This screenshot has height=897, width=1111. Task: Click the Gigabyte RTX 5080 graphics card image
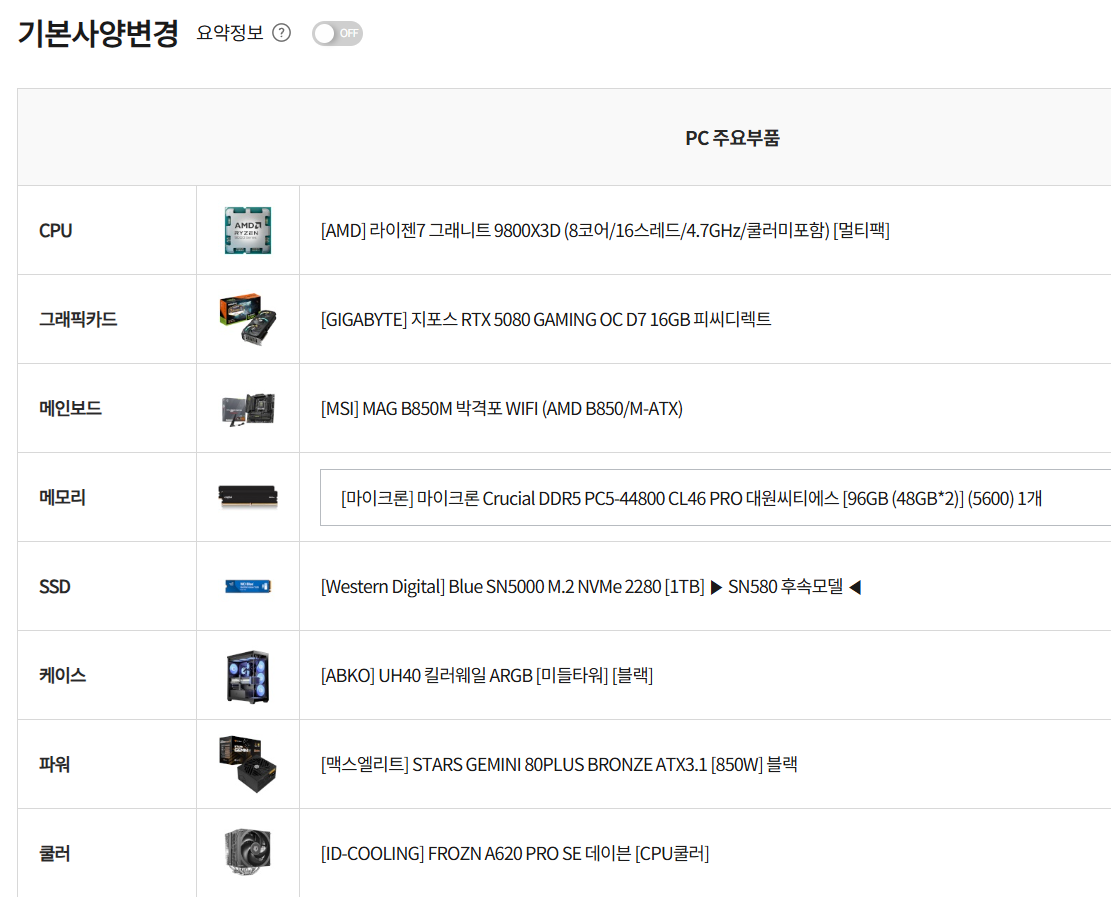(247, 319)
